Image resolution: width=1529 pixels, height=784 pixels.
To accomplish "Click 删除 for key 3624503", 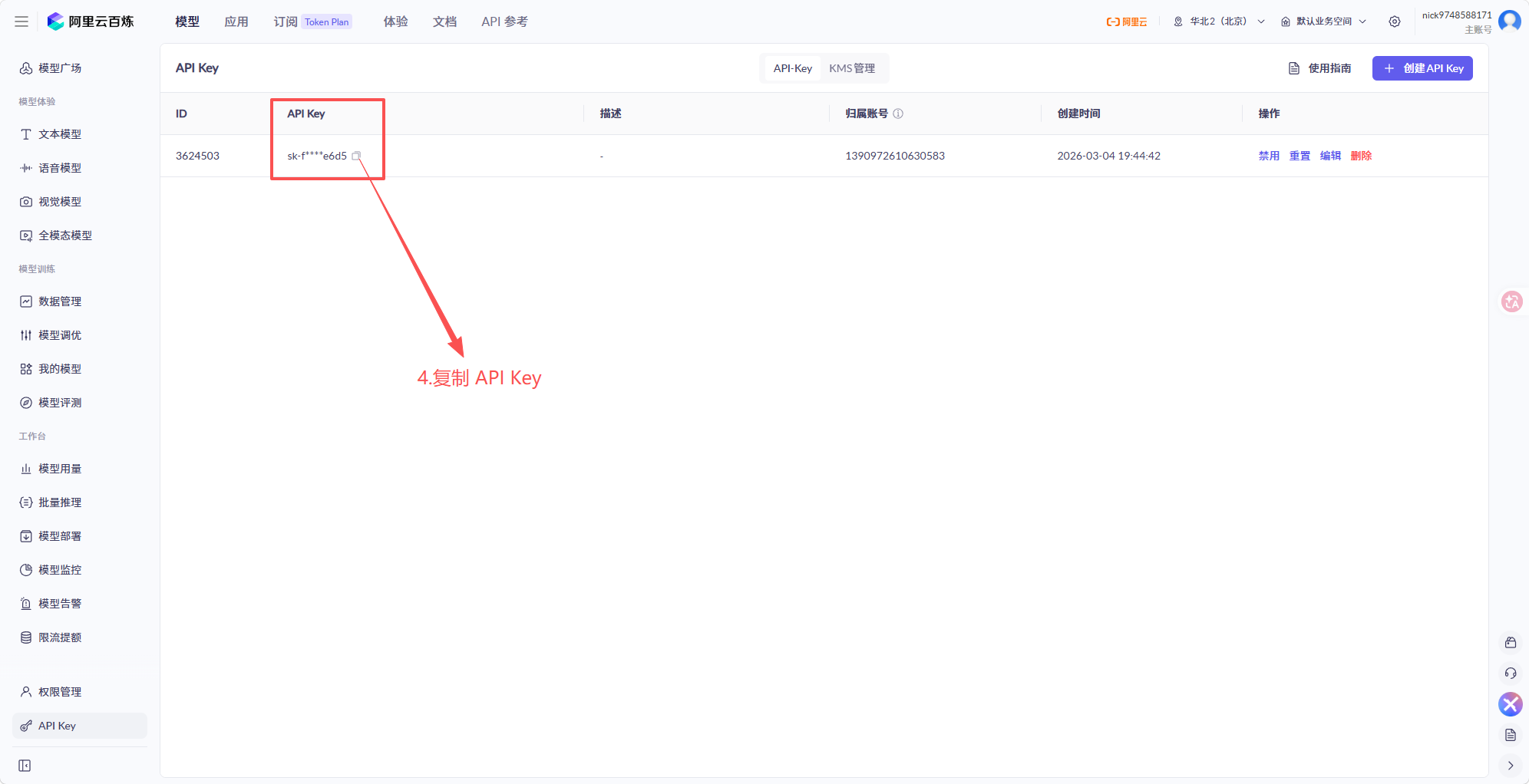I will [x=1361, y=156].
